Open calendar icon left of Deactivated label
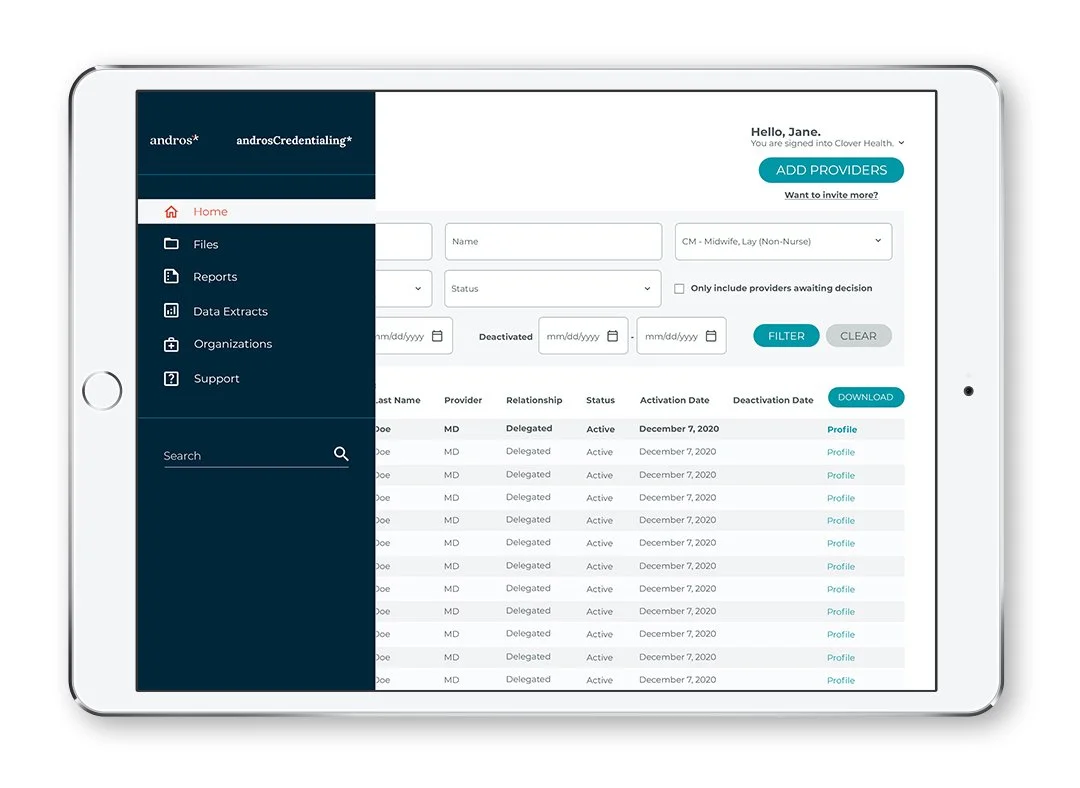 coord(437,335)
